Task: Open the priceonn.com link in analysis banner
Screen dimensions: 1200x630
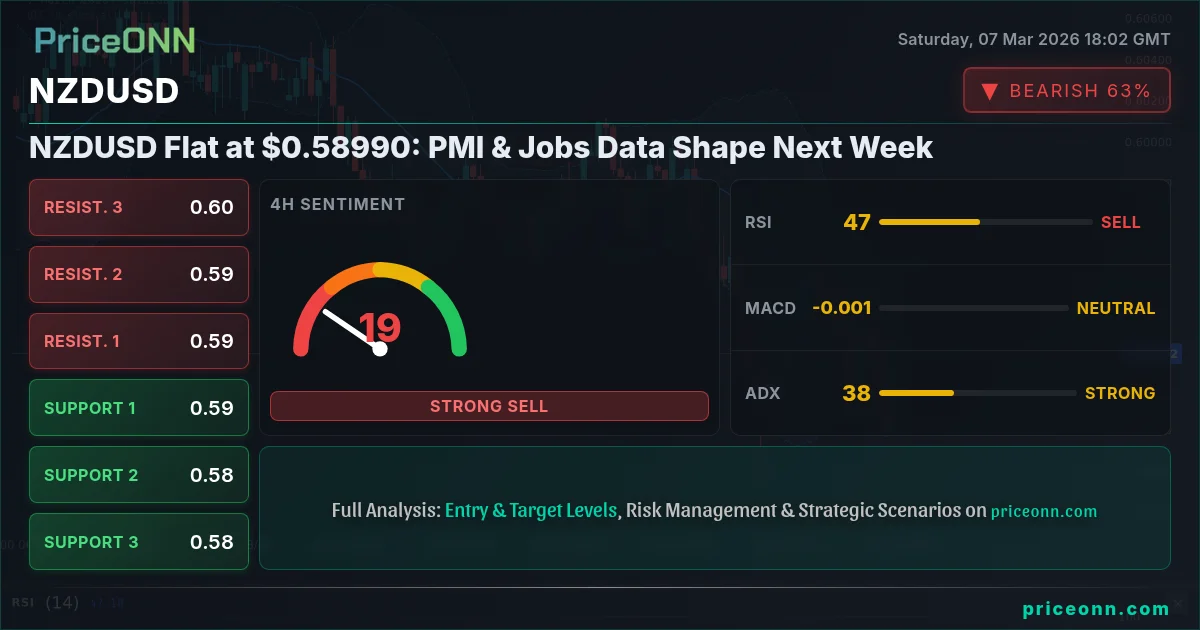Action: click(1044, 511)
